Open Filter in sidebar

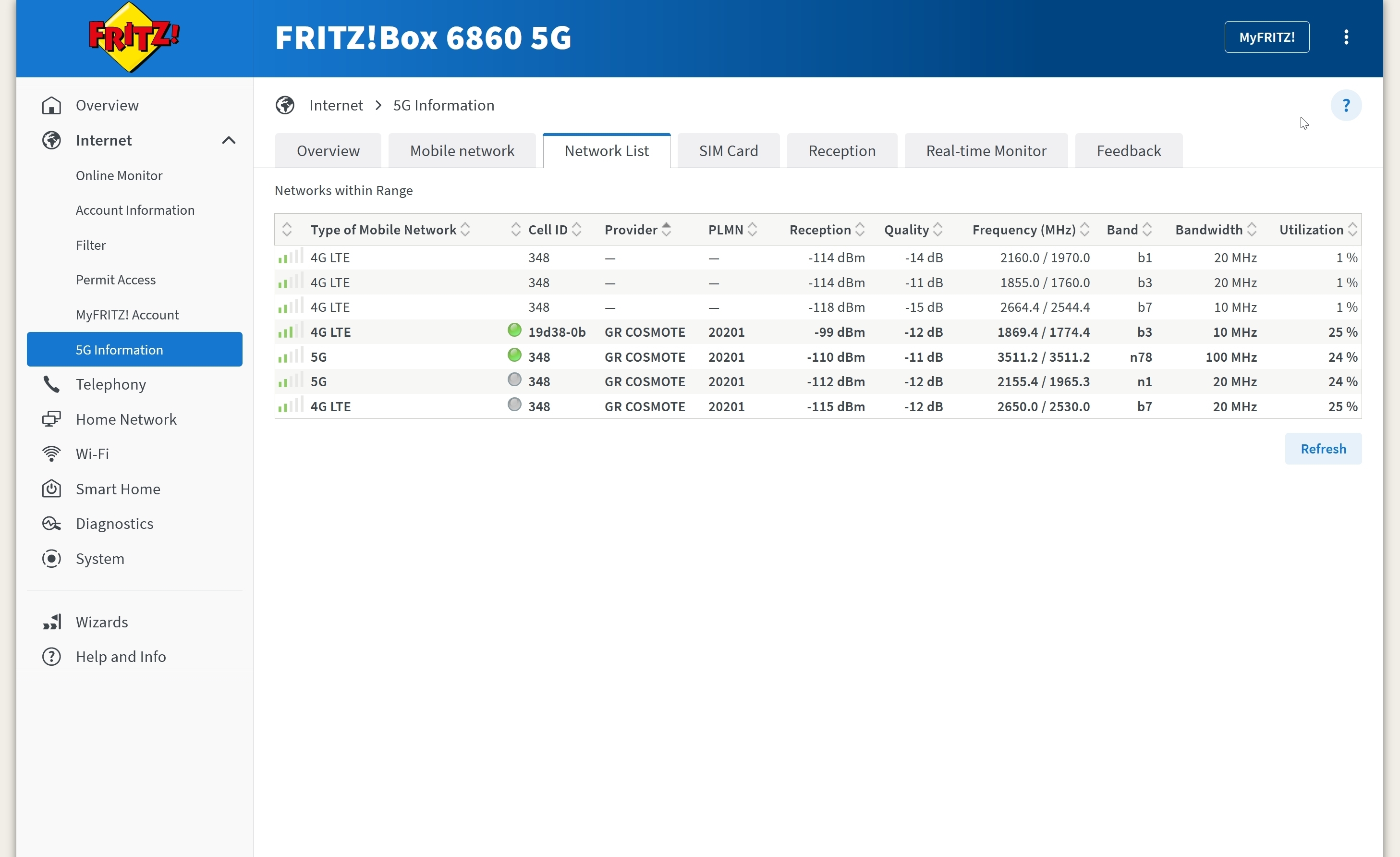tap(91, 245)
